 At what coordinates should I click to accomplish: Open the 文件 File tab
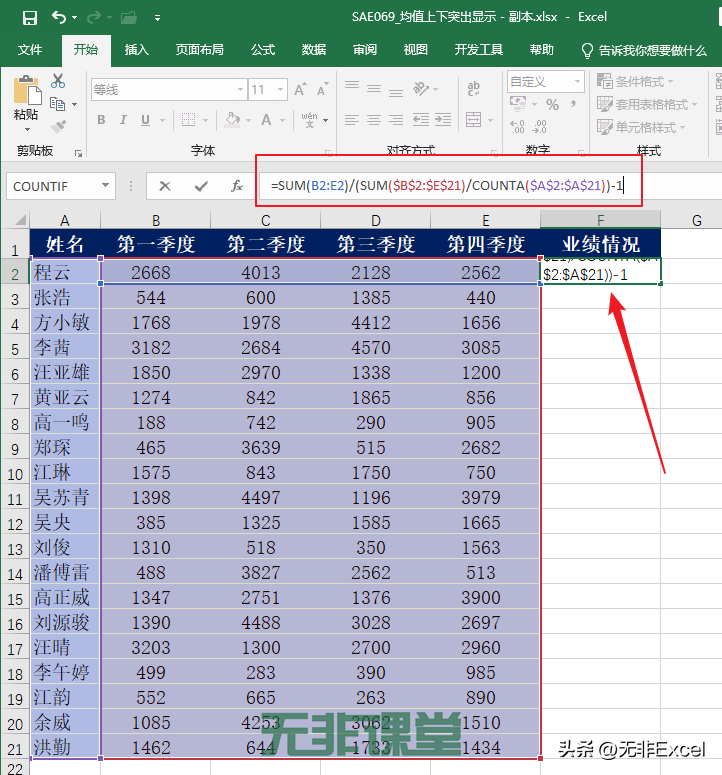pyautogui.click(x=30, y=50)
